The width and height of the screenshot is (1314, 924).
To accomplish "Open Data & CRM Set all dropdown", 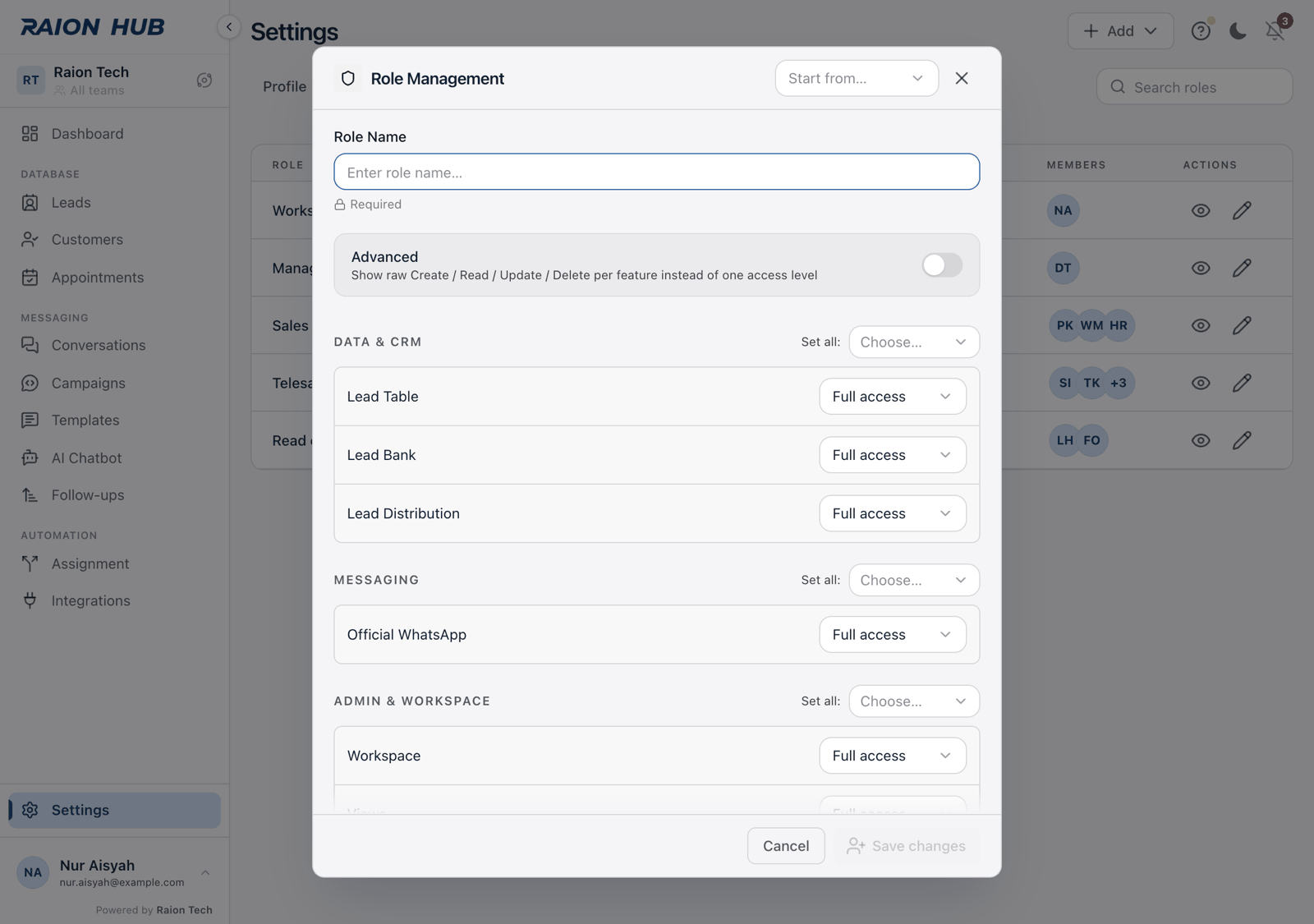I will (914, 342).
